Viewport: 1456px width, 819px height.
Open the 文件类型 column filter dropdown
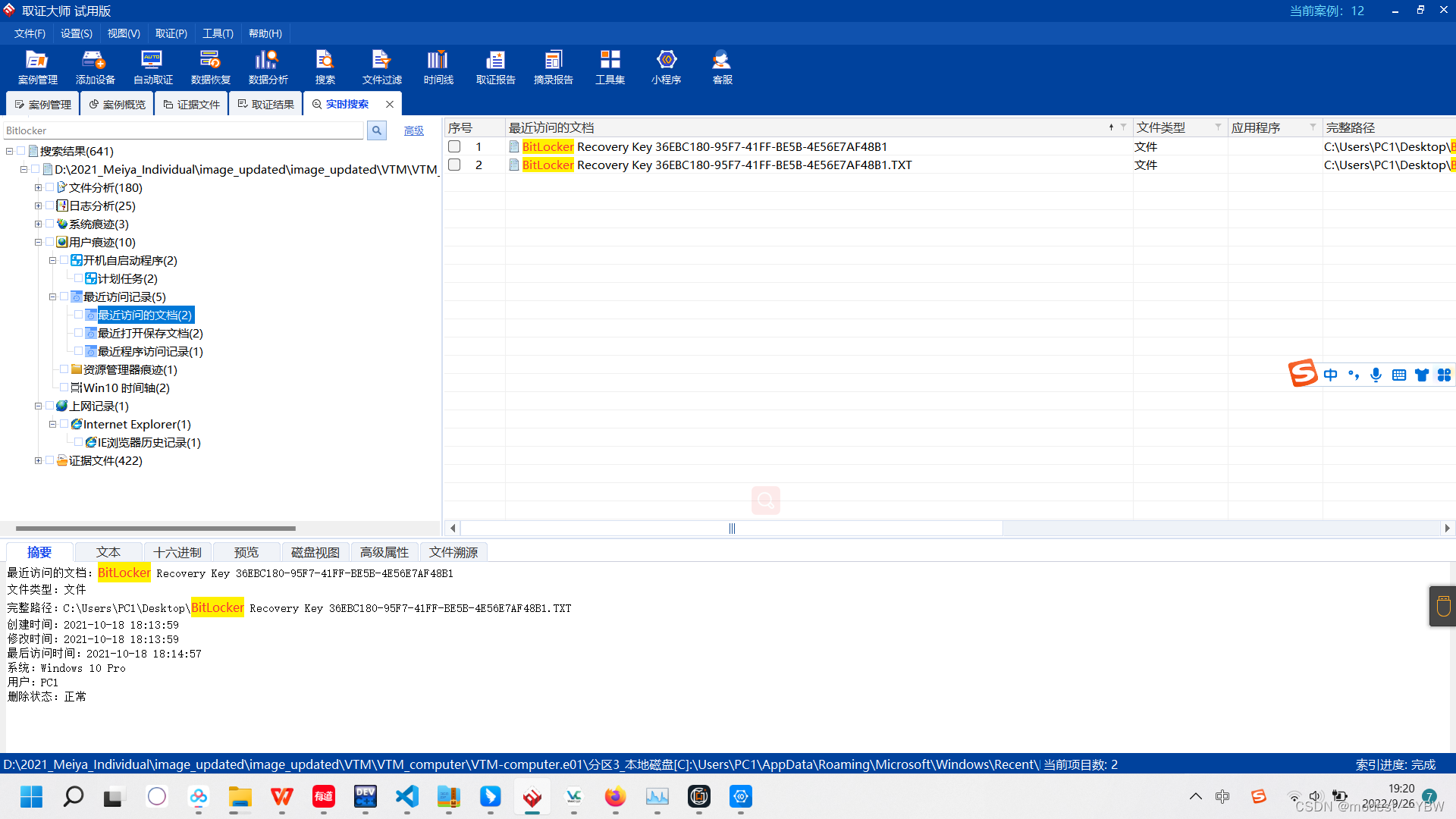(x=1218, y=127)
